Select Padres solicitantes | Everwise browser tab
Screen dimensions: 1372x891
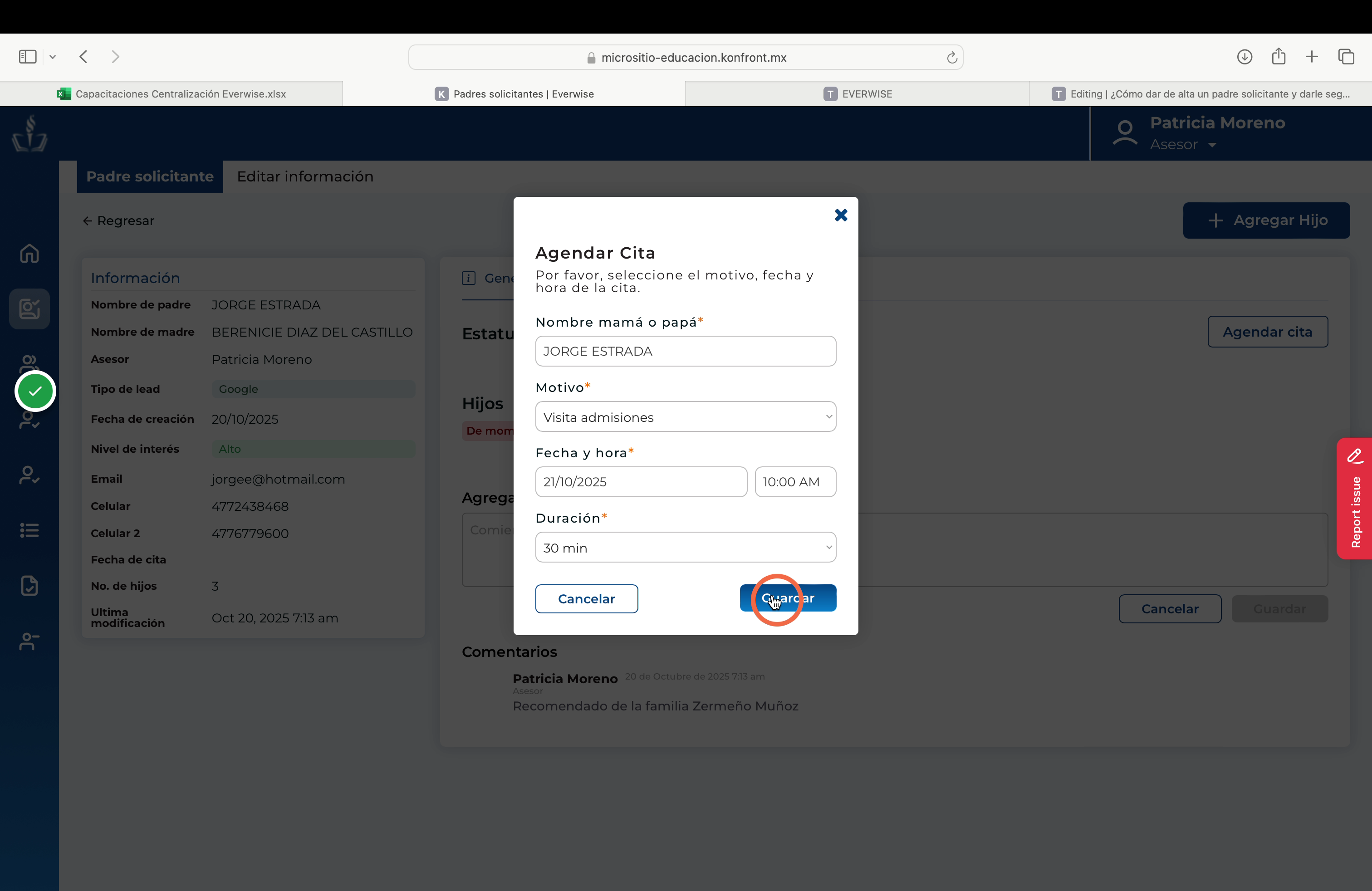click(514, 94)
